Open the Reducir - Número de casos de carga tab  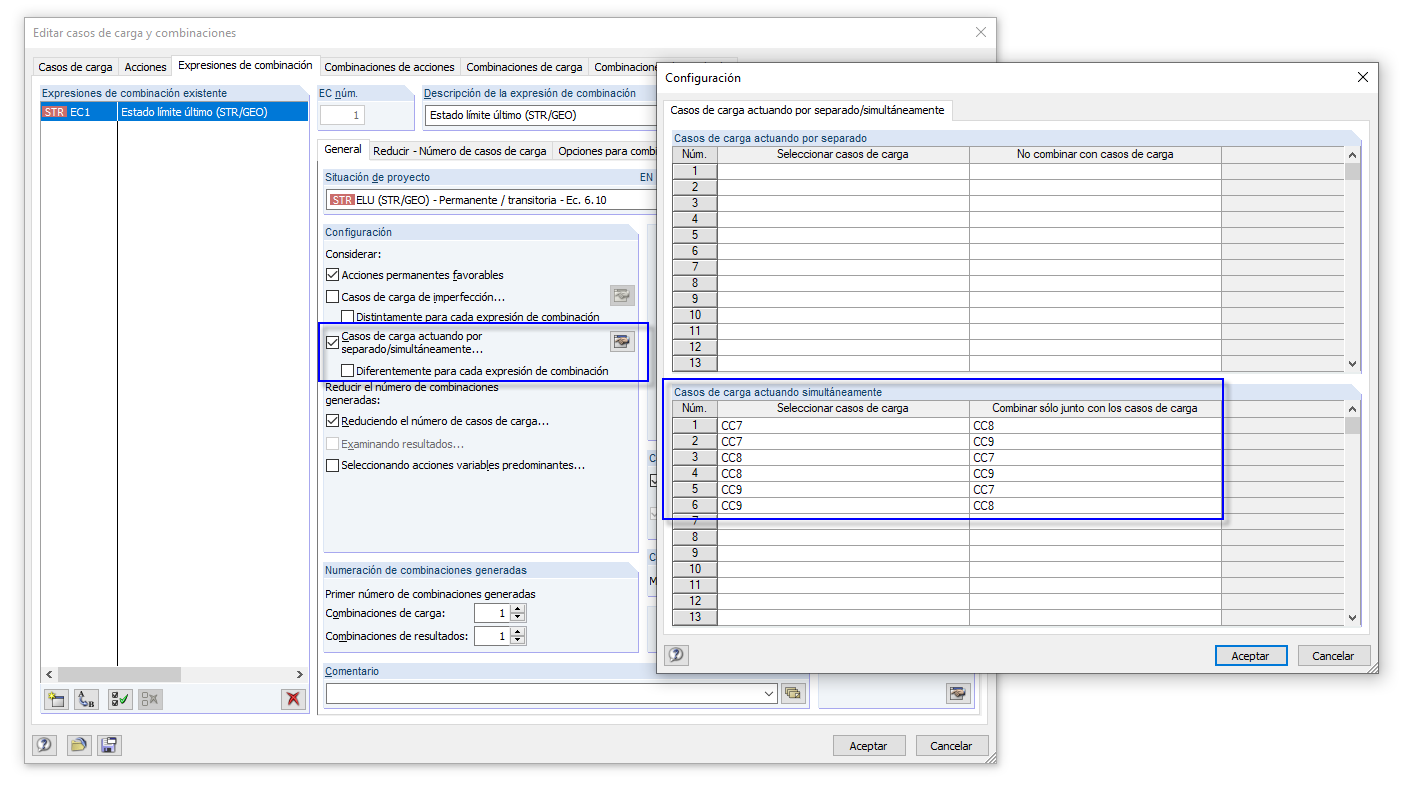pyautogui.click(x=460, y=151)
